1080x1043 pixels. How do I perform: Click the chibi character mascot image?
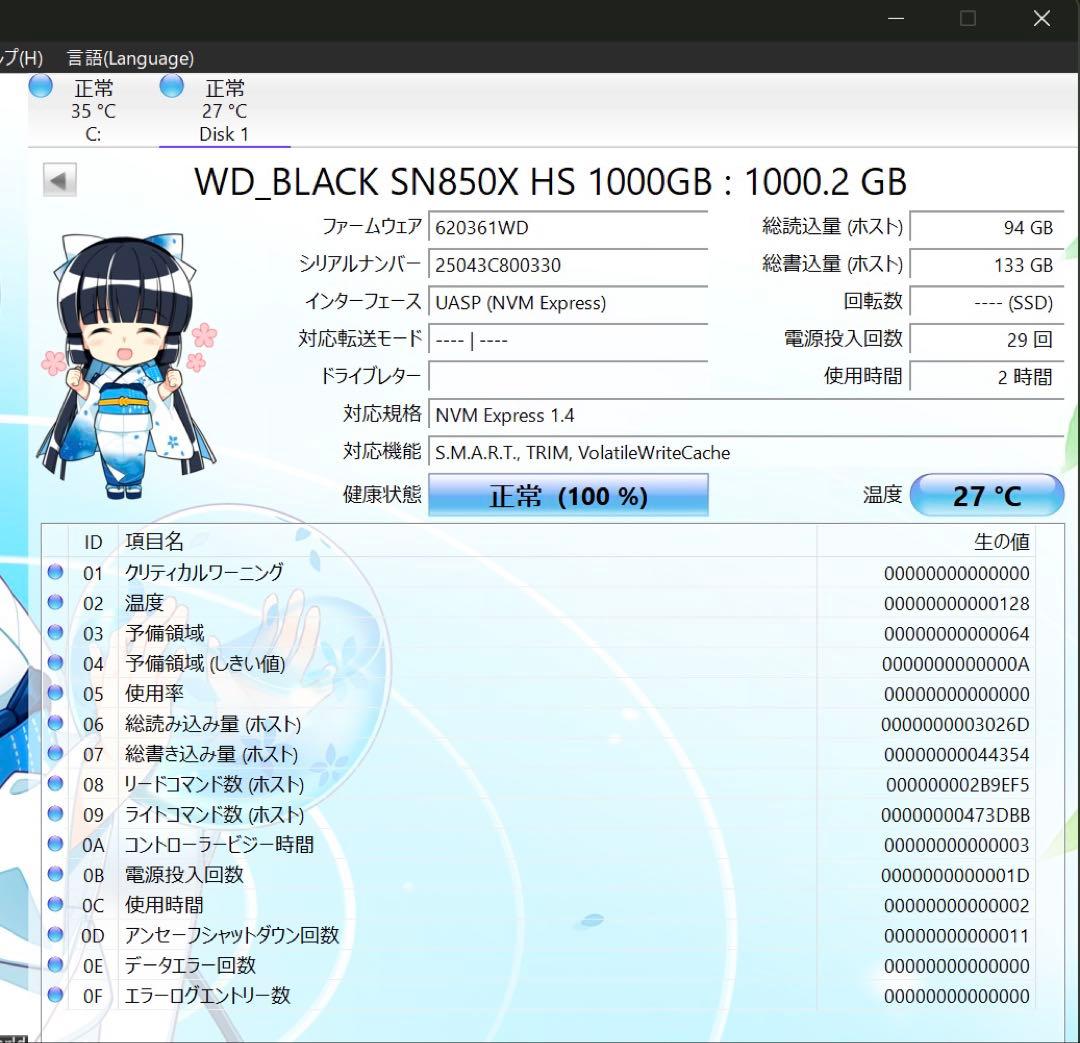126,365
